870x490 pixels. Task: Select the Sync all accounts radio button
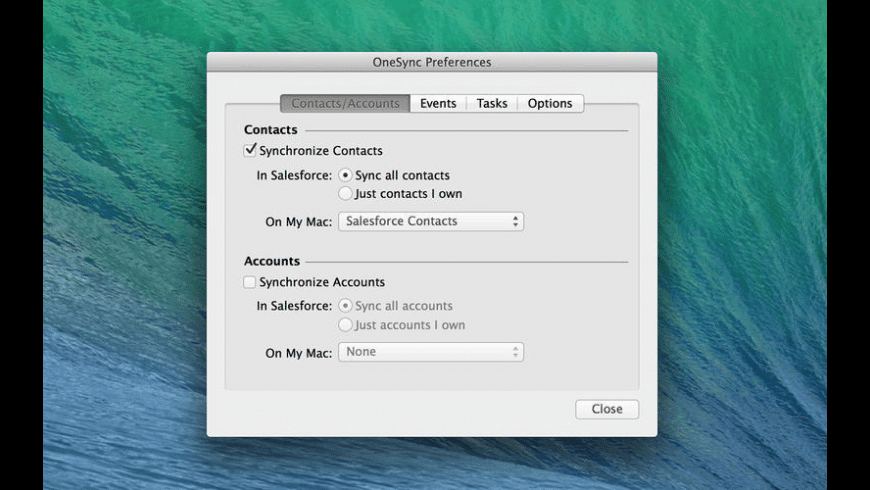tap(345, 306)
